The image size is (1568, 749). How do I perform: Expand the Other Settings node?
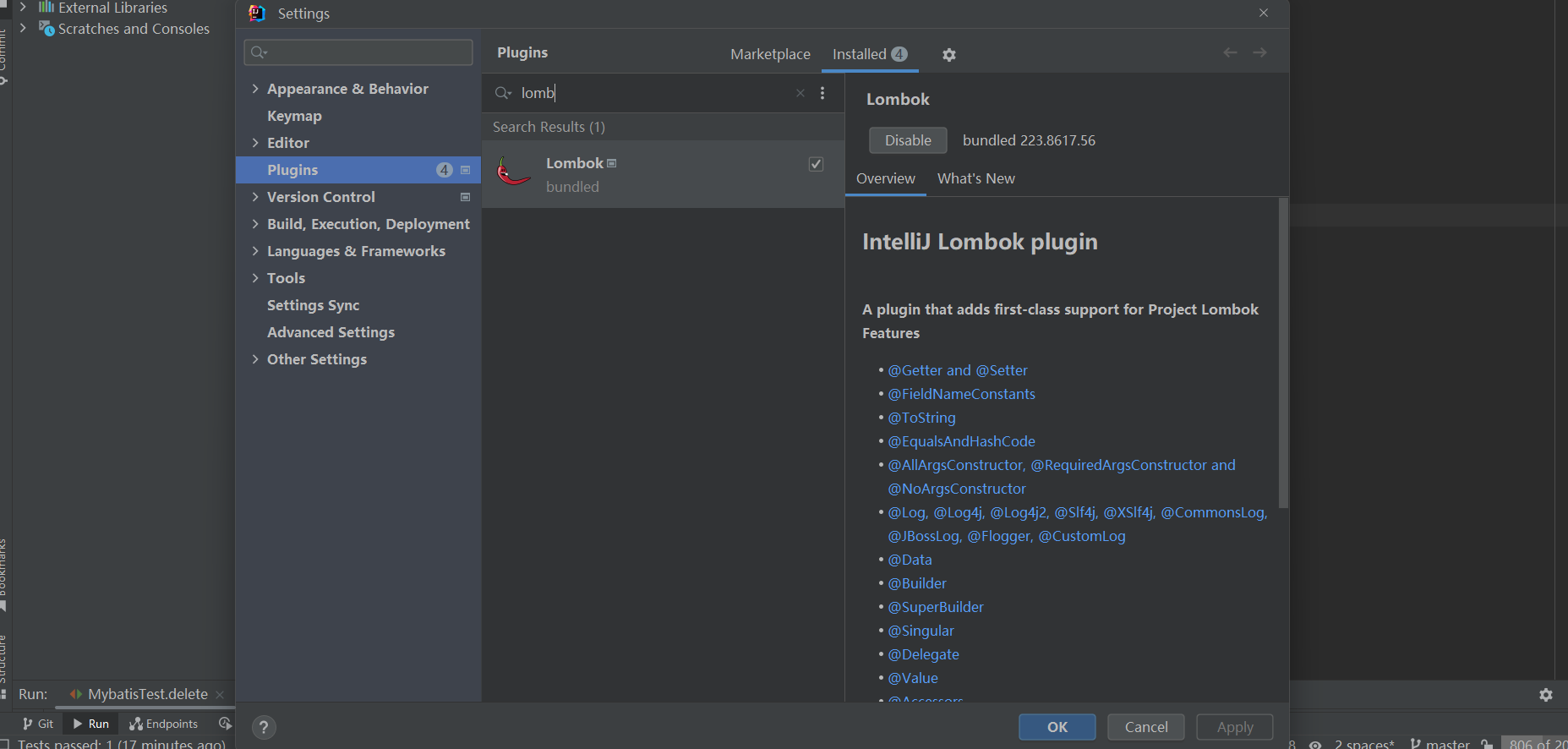tap(255, 359)
